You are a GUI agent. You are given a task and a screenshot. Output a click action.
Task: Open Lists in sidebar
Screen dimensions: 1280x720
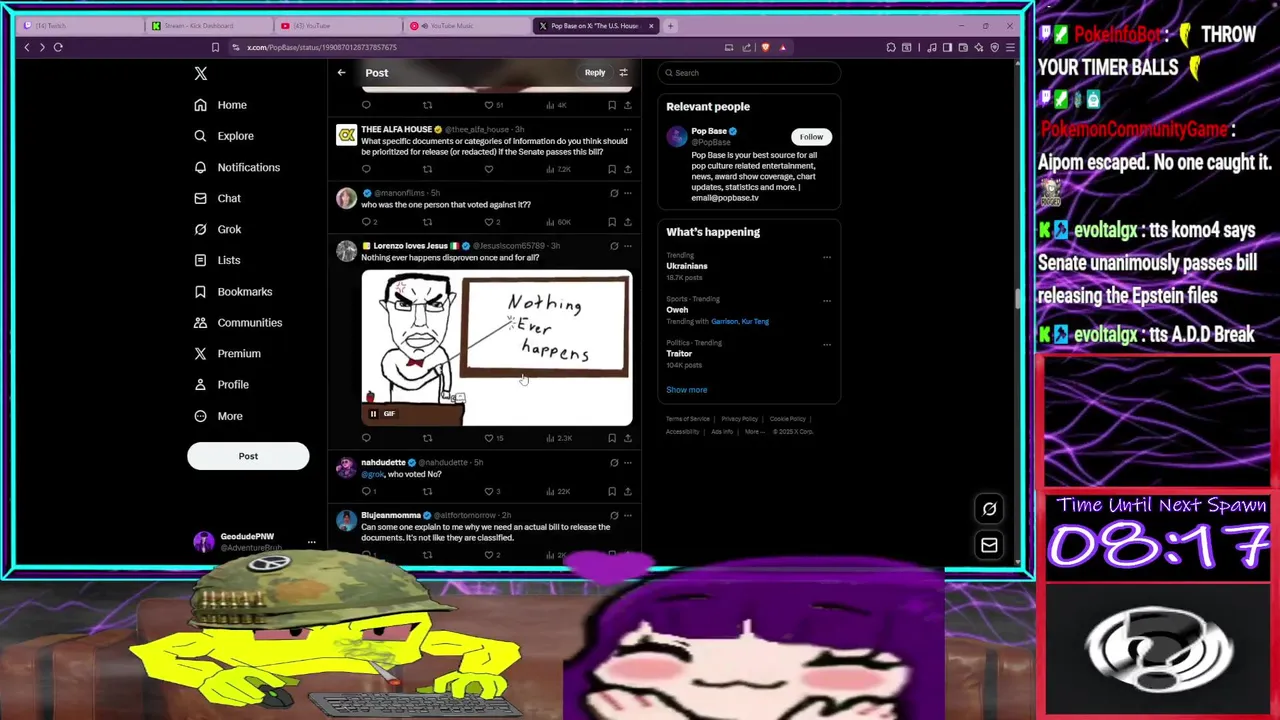(217, 260)
